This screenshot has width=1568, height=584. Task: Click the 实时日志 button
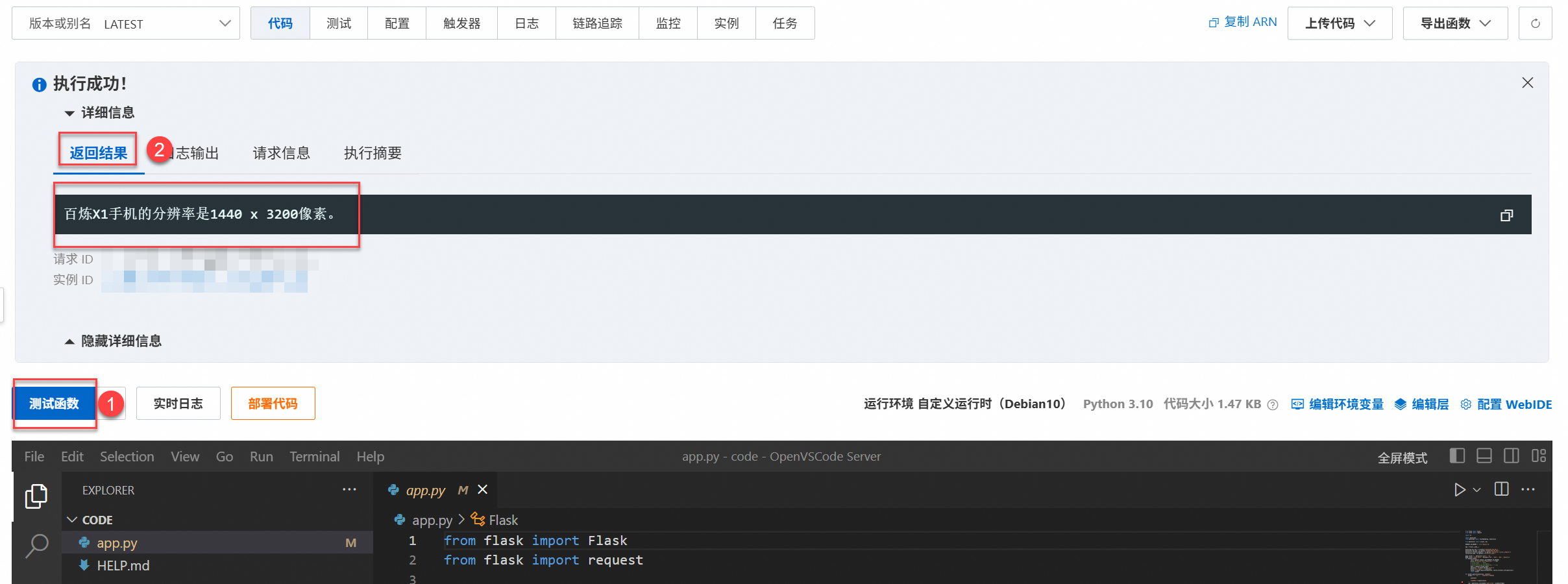(x=178, y=404)
